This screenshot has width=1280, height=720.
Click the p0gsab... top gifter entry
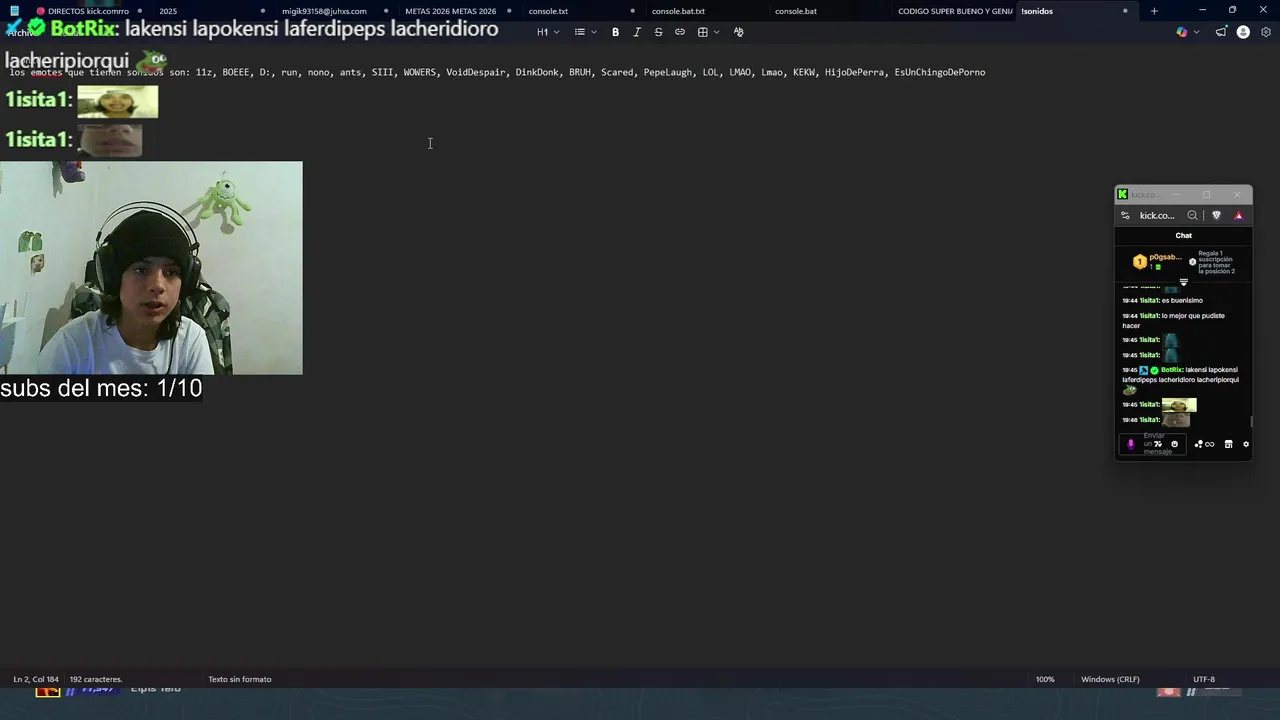[x=1157, y=261]
